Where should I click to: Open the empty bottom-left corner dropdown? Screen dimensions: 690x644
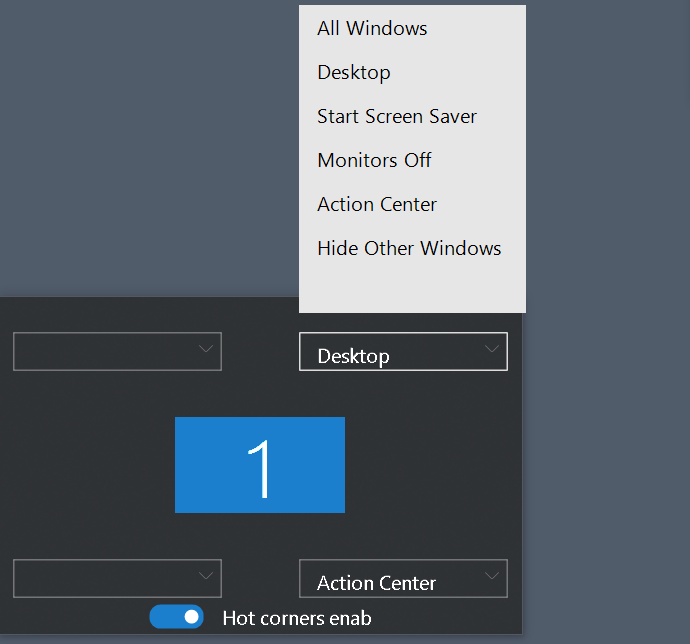[x=117, y=578]
